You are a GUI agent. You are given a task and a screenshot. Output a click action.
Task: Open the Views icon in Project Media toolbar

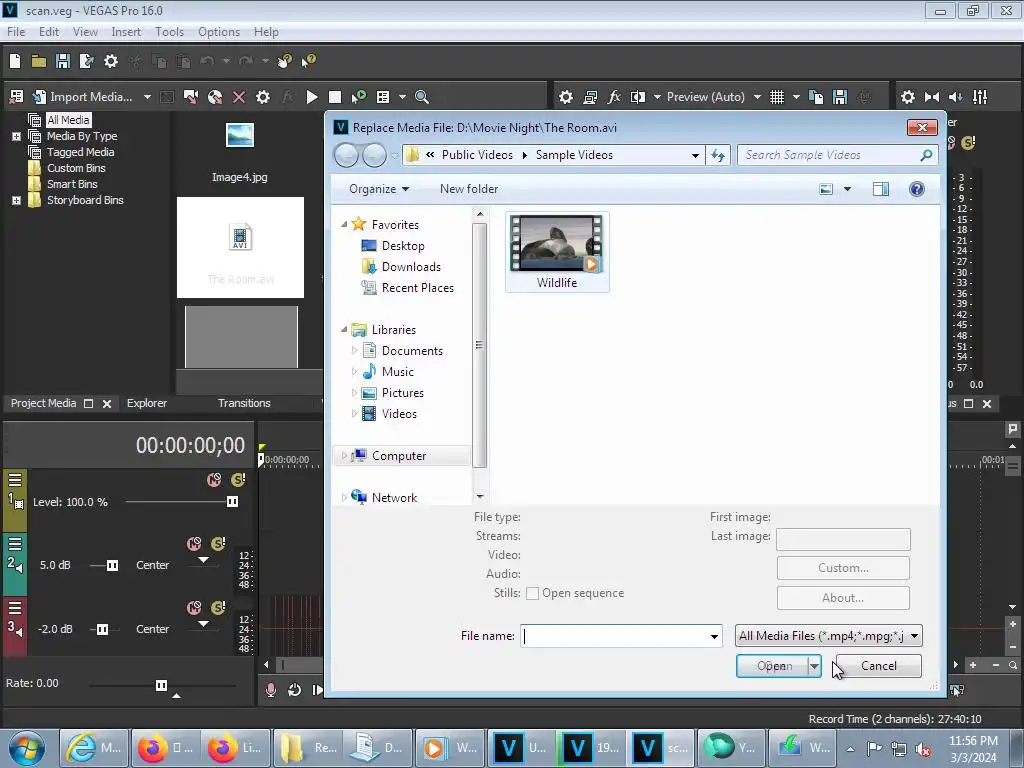pyautogui.click(x=383, y=97)
